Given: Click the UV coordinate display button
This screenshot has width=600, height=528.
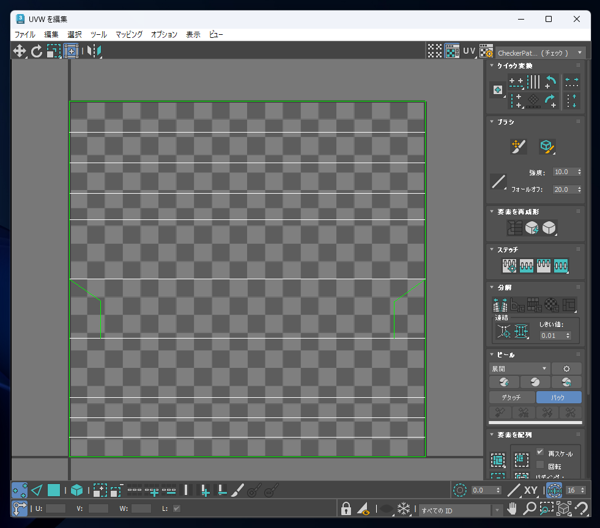Looking at the screenshot, I should 469,51.
